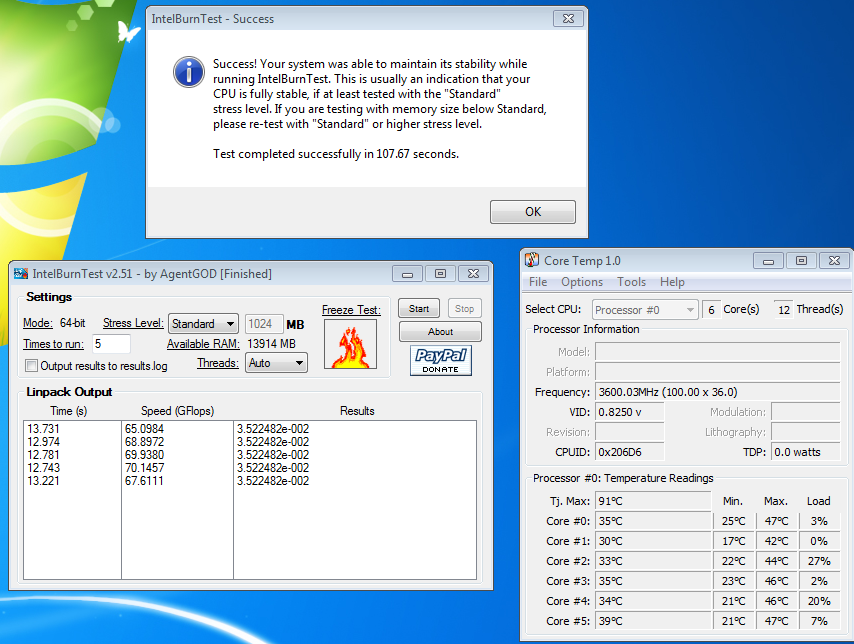The width and height of the screenshot is (854, 644).
Task: Close the IntelBurnTest v2.51 window
Action: (473, 274)
